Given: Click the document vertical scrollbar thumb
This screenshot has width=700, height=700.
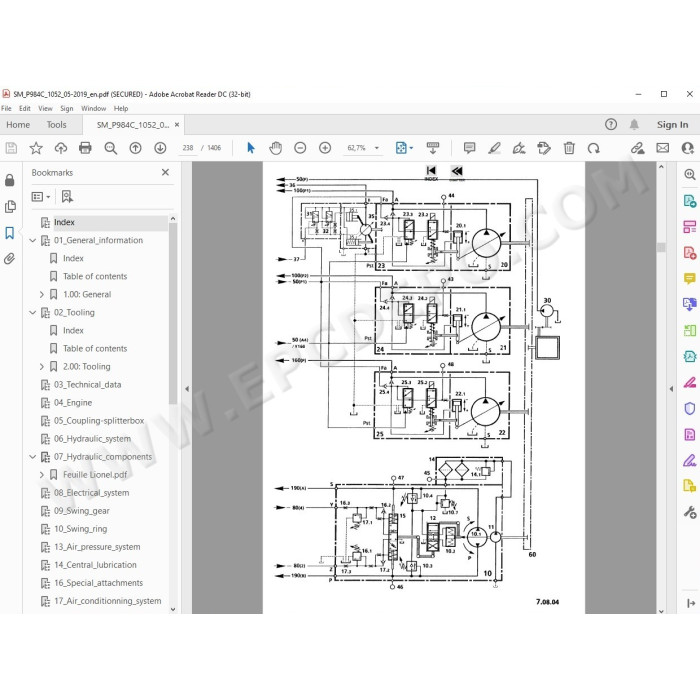Looking at the screenshot, I should [661, 247].
